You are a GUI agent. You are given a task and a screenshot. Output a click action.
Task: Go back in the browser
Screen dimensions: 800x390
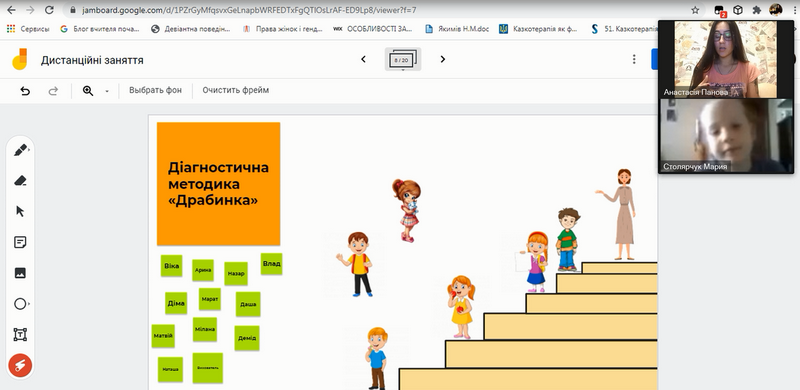[x=11, y=10]
